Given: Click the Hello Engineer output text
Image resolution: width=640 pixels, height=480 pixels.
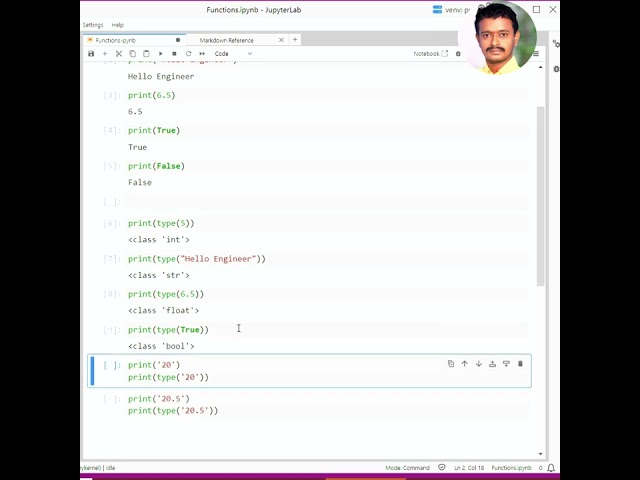Looking at the screenshot, I should tap(161, 76).
